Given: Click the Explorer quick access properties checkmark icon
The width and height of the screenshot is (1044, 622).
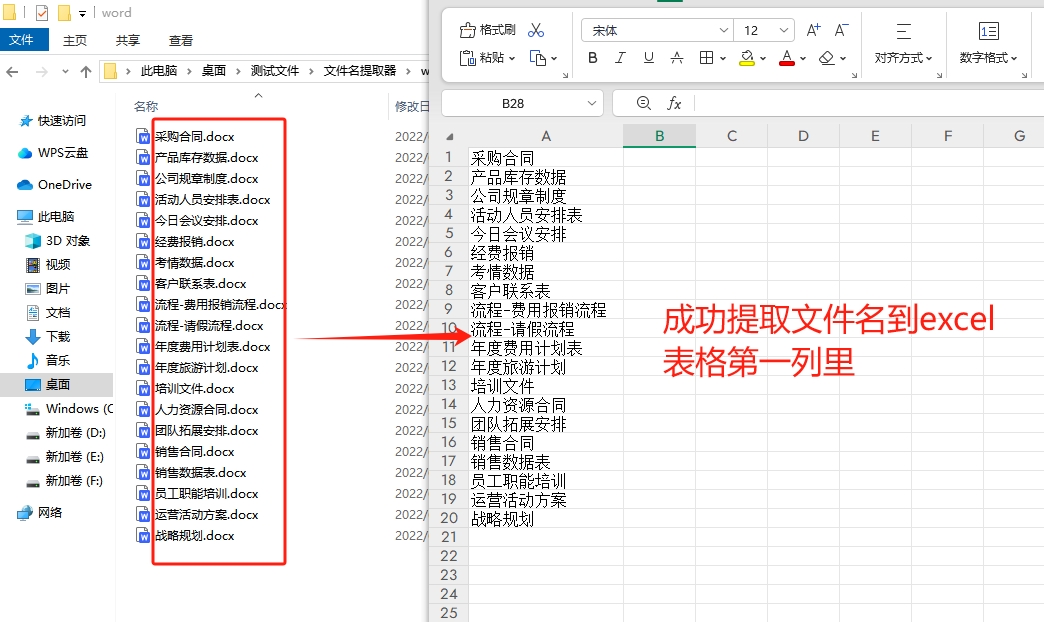Looking at the screenshot, I should [x=41, y=13].
